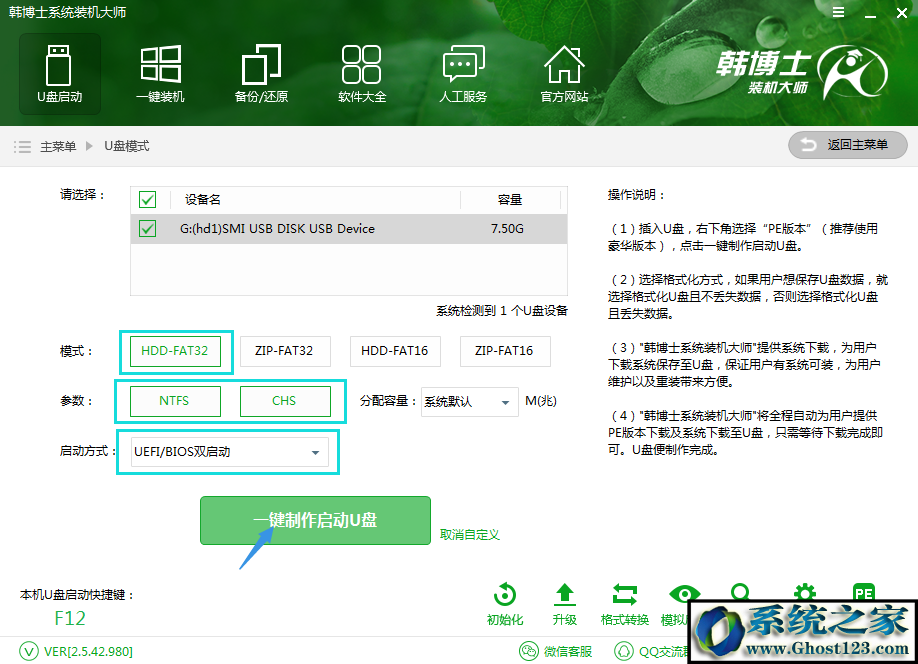This screenshot has height=664, width=918.
Task: Open the U盘启动 tab
Action: pos(60,74)
